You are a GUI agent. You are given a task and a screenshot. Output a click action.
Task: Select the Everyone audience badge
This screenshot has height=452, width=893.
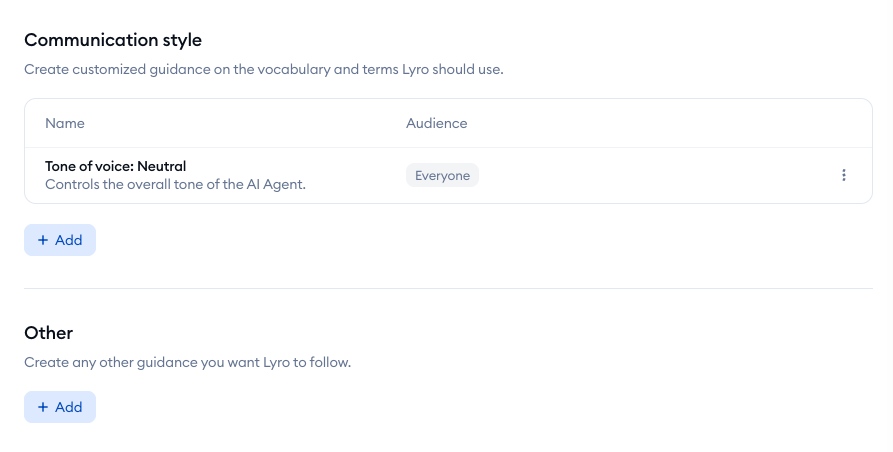(442, 175)
